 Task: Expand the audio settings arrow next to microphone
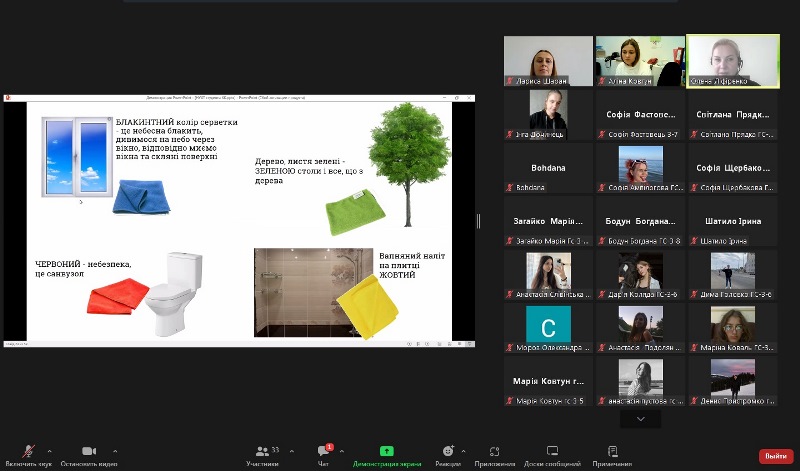click(x=54, y=451)
